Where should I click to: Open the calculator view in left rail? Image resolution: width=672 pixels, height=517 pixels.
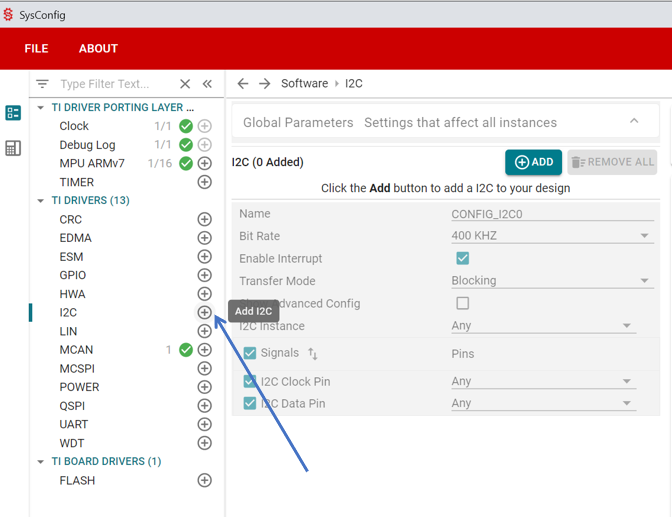click(13, 149)
